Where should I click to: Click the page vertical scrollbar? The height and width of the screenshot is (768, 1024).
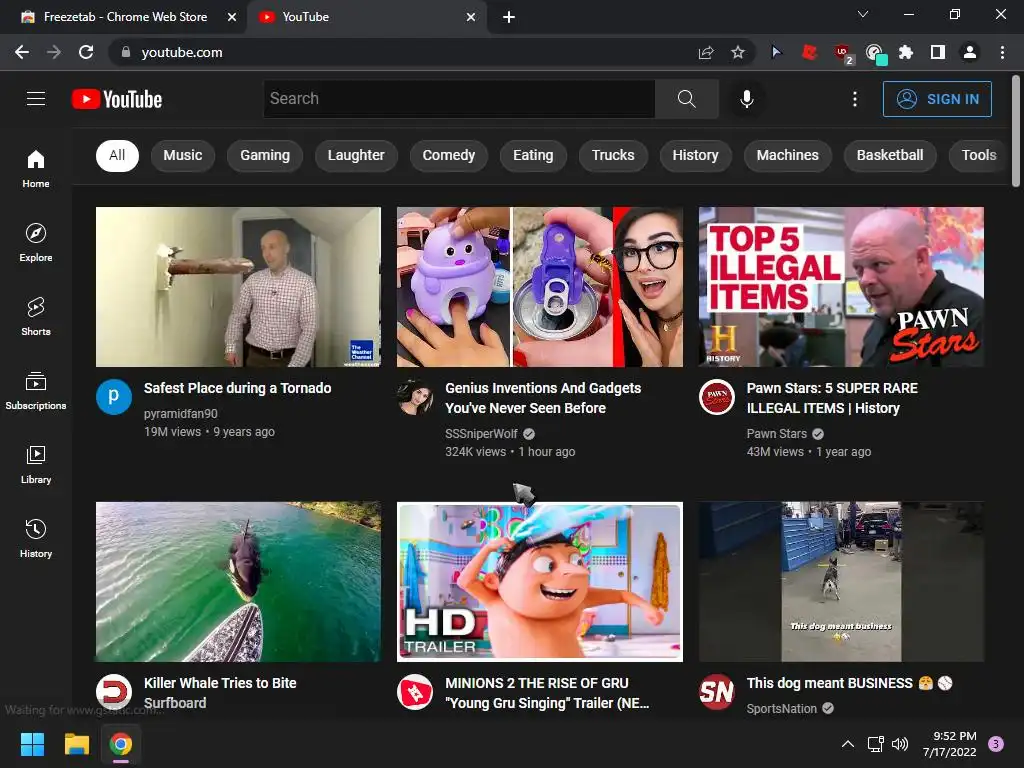click(x=1016, y=131)
